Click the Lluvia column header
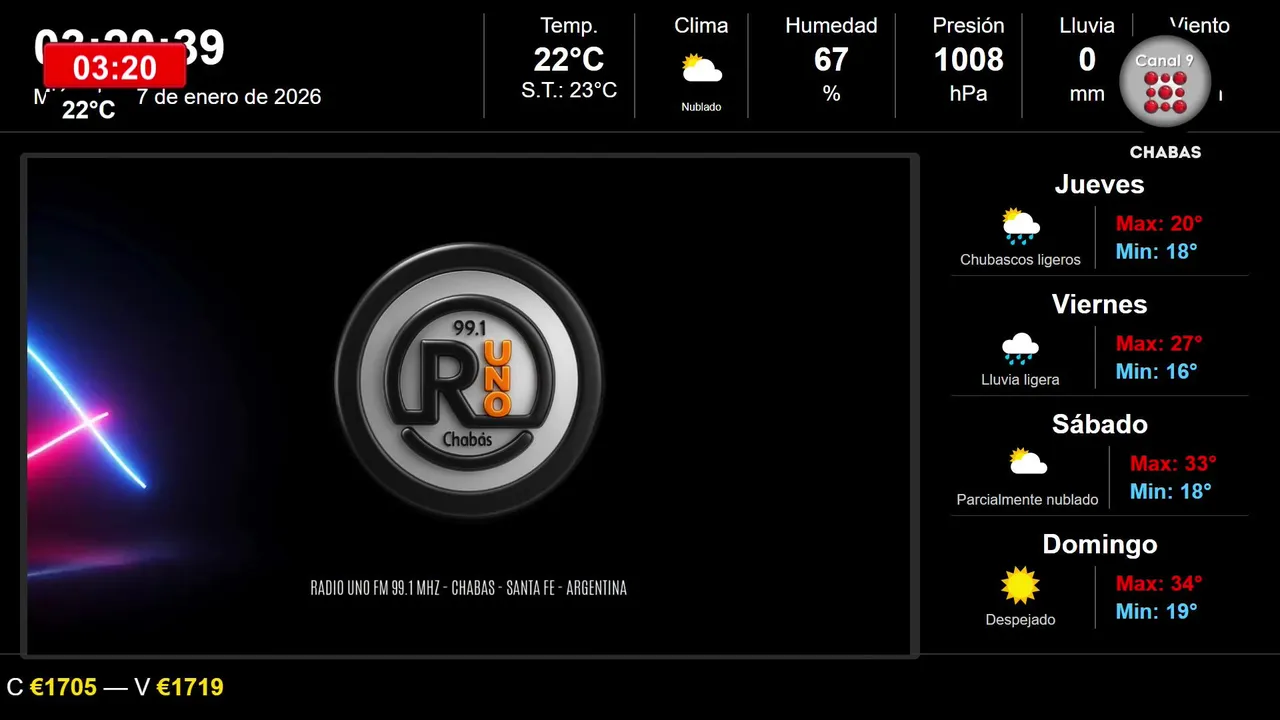The height and width of the screenshot is (720, 1280). pyautogui.click(x=1087, y=26)
